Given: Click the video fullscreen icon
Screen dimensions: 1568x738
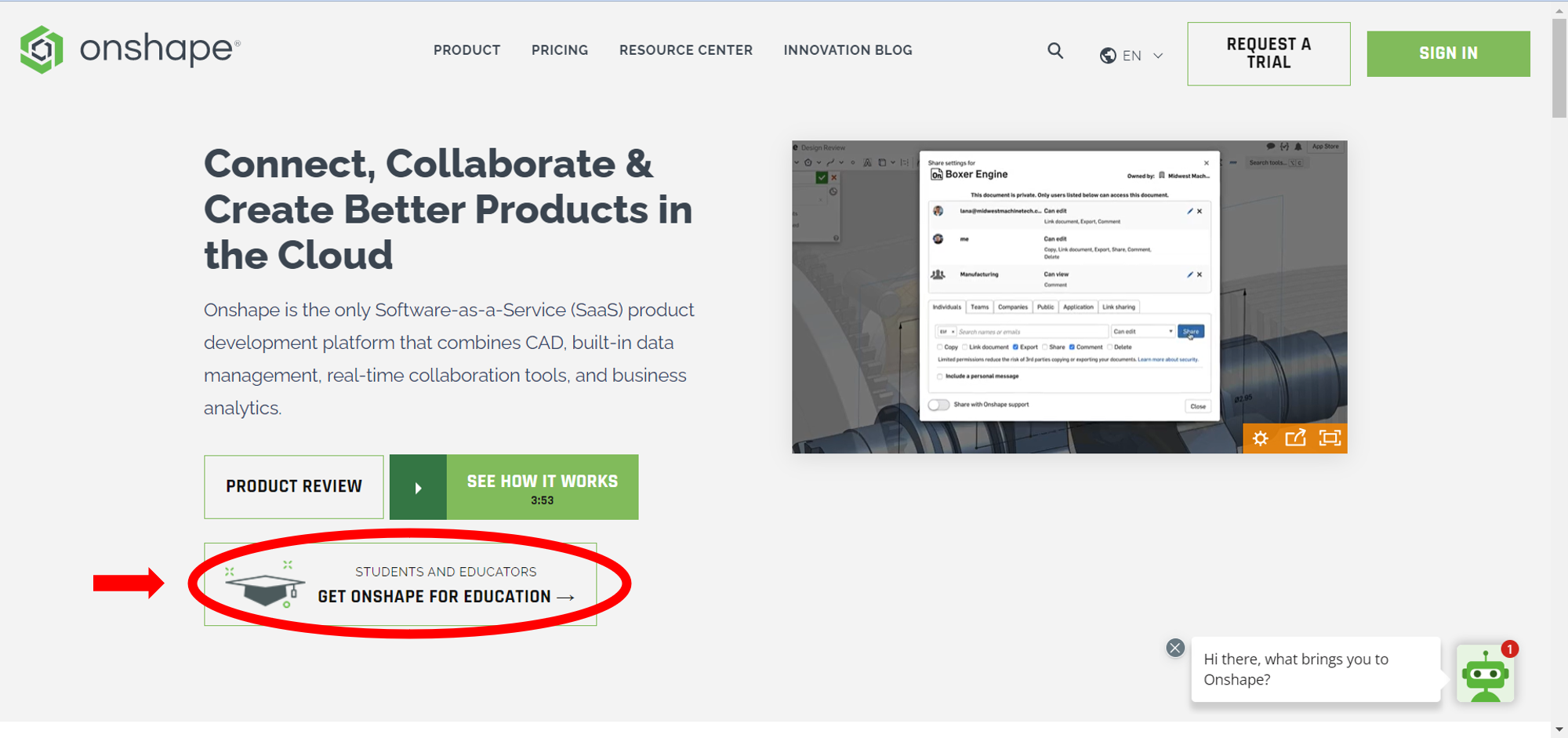Looking at the screenshot, I should coord(1330,438).
